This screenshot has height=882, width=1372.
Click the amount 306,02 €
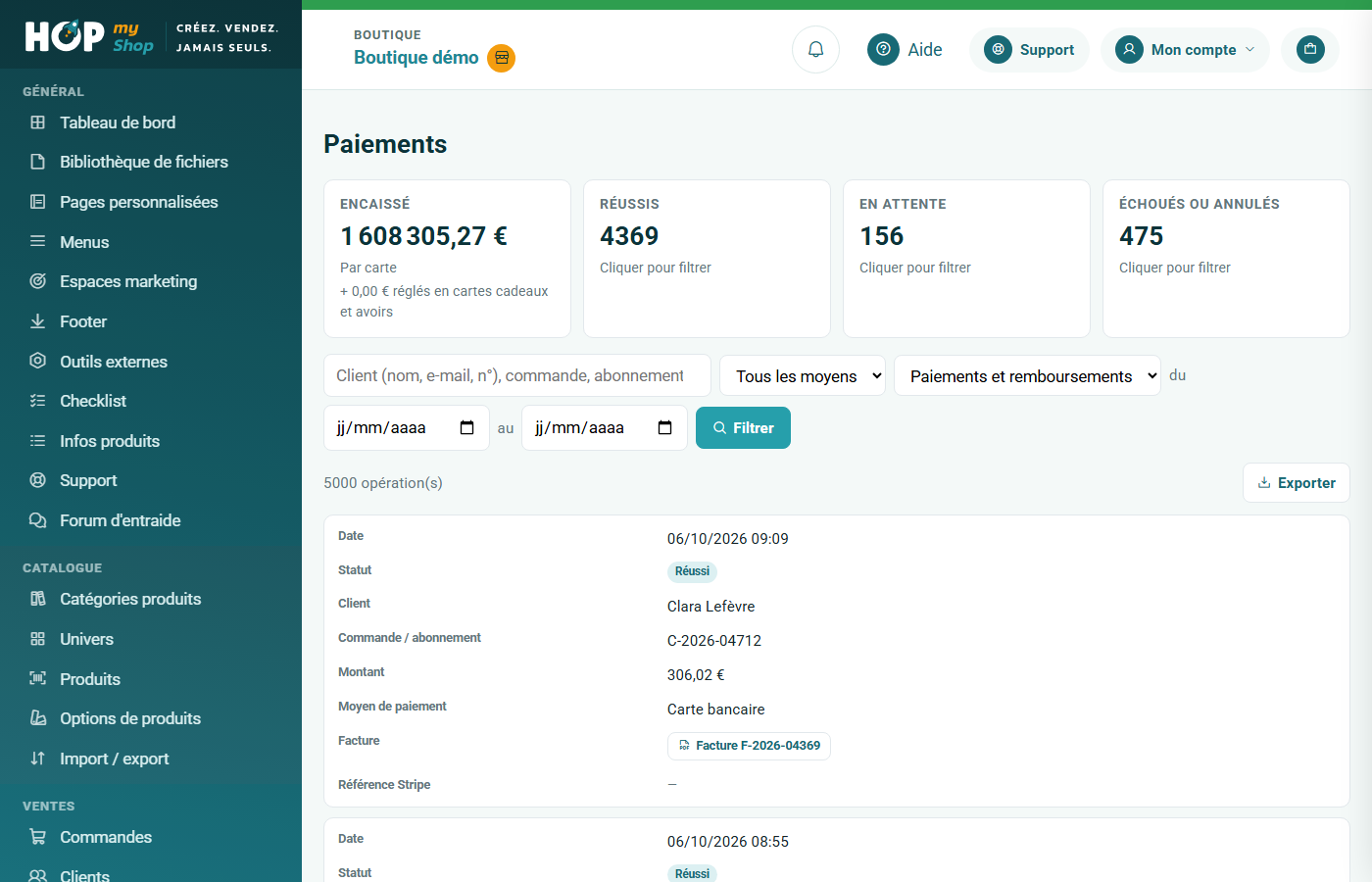[x=696, y=675]
